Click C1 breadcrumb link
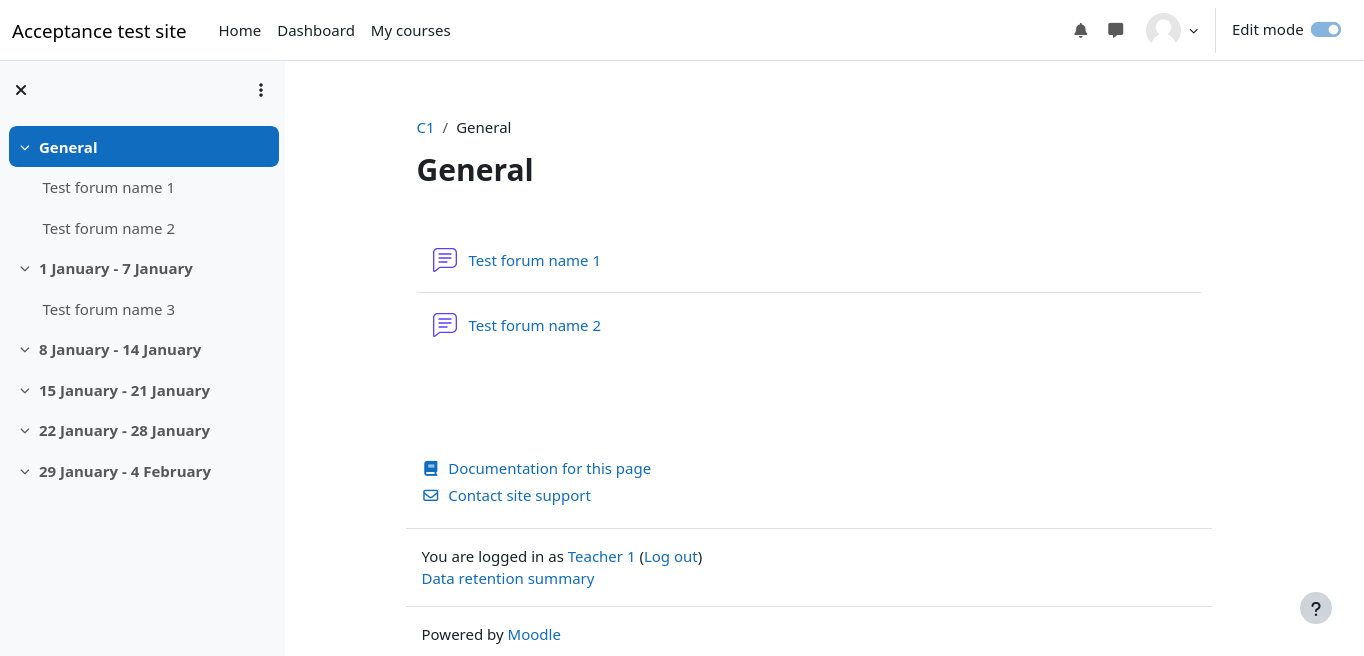The width and height of the screenshot is (1364, 656). (x=425, y=128)
